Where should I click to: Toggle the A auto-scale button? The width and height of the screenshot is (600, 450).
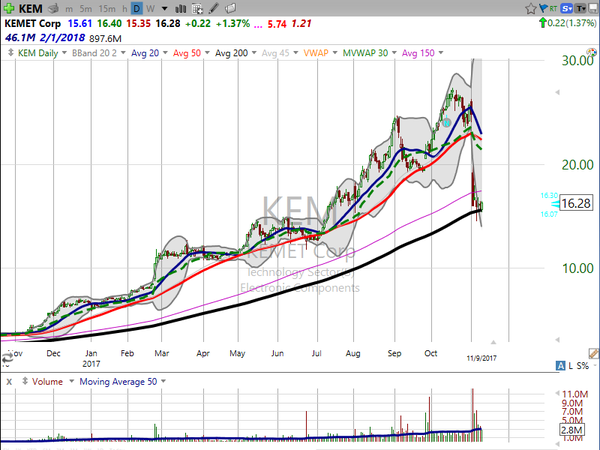560,366
